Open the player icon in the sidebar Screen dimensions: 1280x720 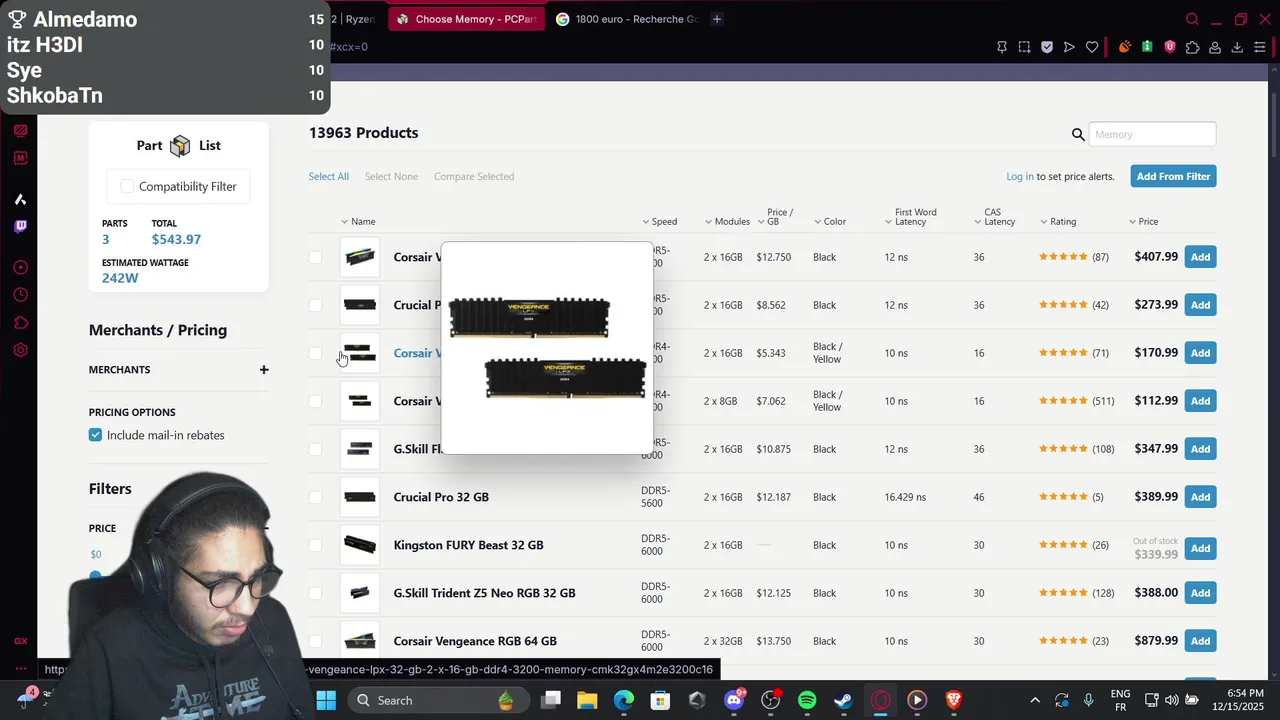tap(20, 267)
